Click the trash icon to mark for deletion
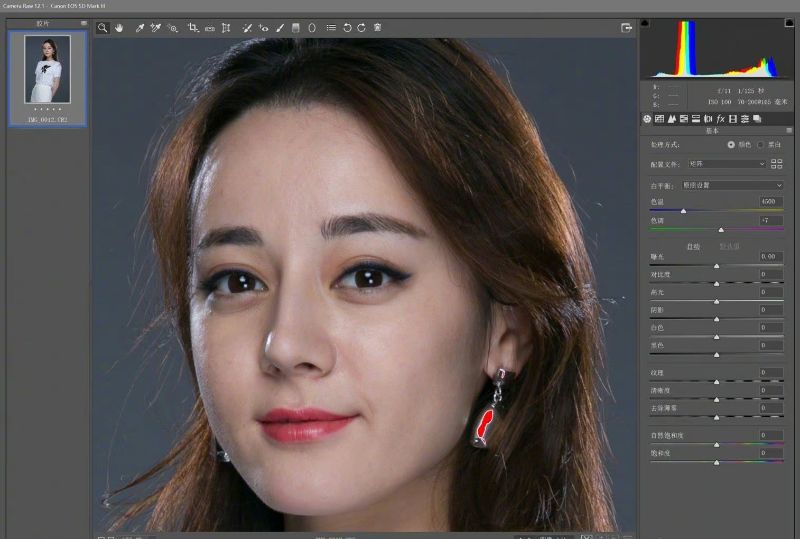 click(377, 28)
